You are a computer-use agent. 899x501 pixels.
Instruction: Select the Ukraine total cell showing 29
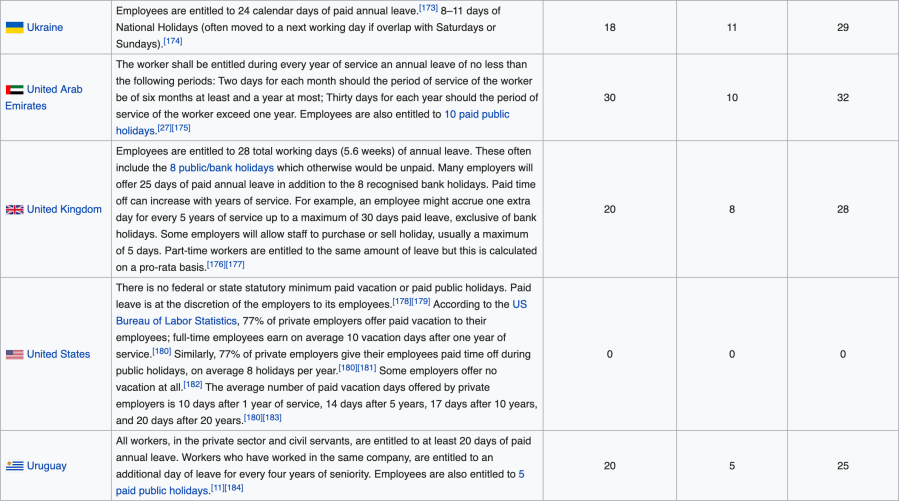tap(842, 27)
